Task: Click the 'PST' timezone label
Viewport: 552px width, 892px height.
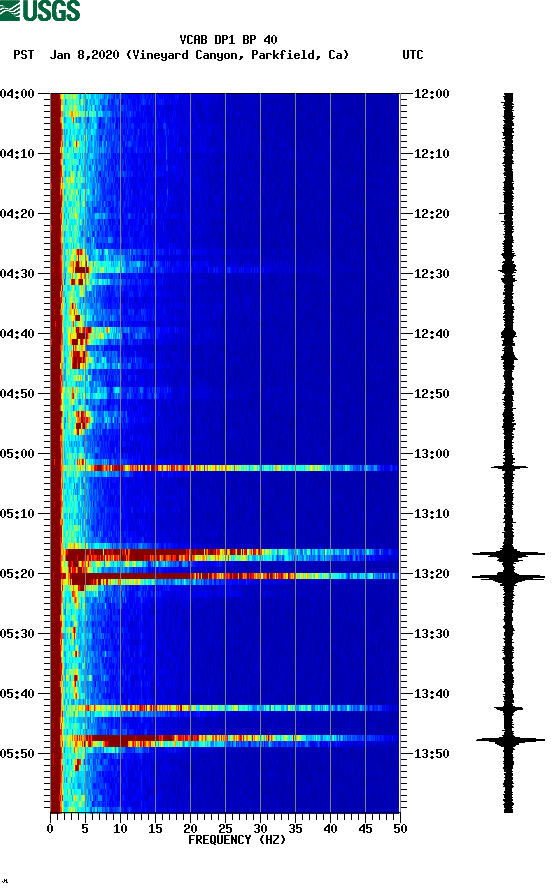Action: [24, 55]
